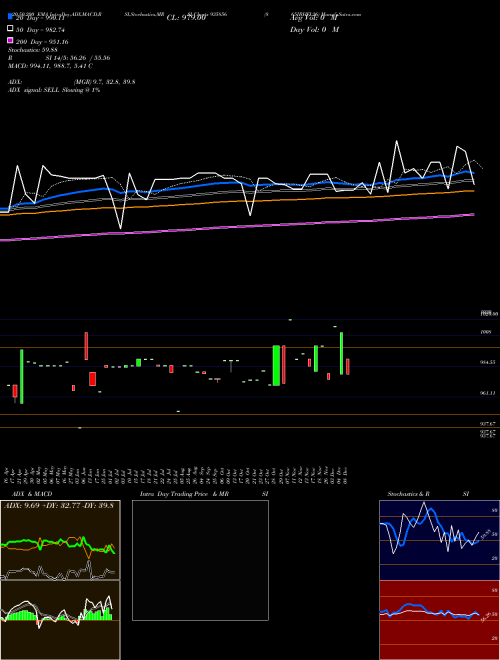Screen dimensions: 500x660
Task: Click the orange moving average line
Action: (x=236, y=202)
